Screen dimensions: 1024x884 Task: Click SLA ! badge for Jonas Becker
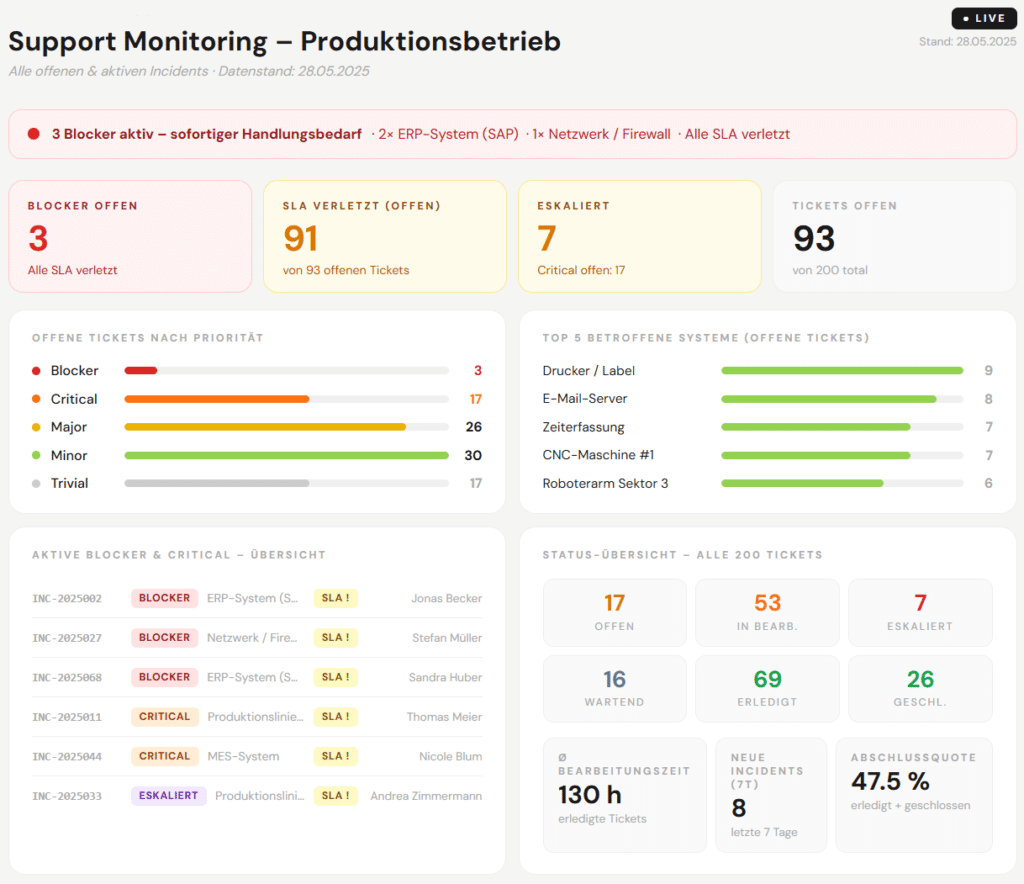tap(336, 598)
